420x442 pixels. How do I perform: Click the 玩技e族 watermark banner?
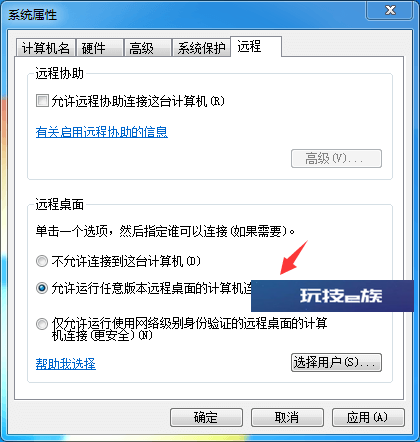(x=332, y=296)
